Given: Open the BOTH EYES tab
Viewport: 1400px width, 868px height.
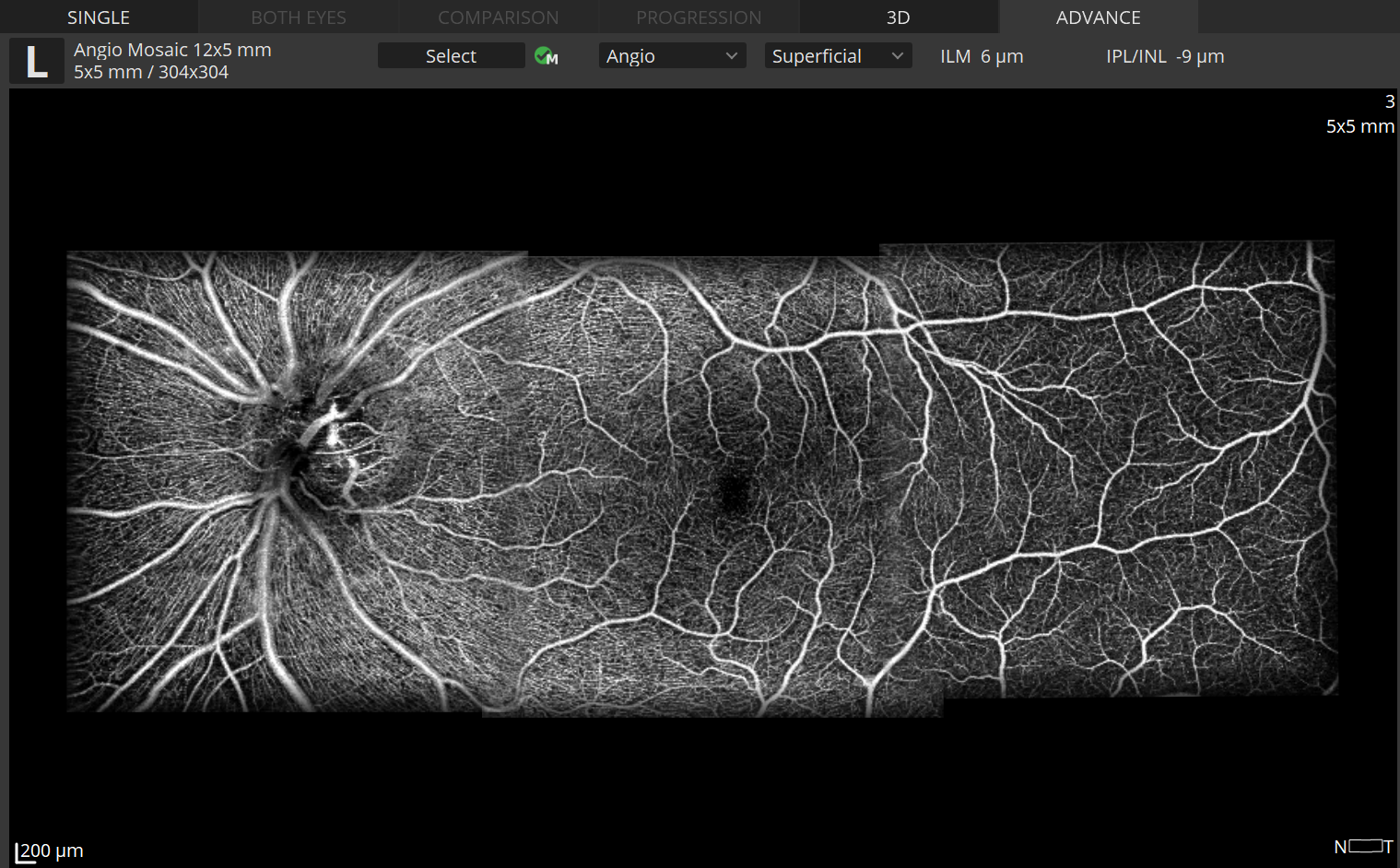Looking at the screenshot, I should [x=299, y=18].
